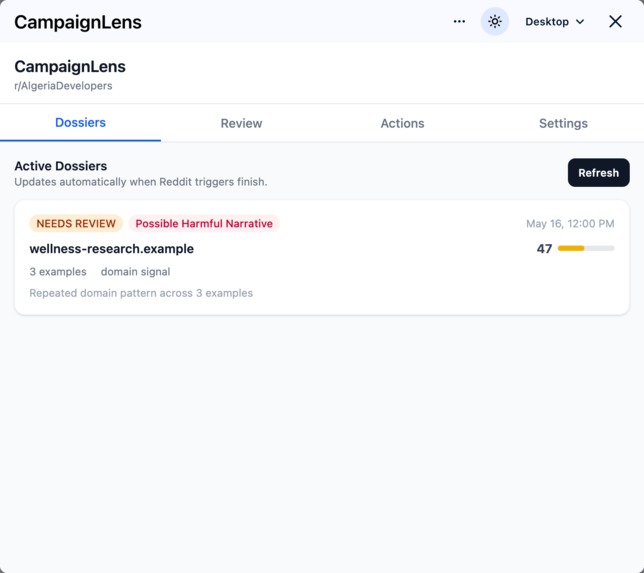Toggle the light/dark theme sun icon

494,21
